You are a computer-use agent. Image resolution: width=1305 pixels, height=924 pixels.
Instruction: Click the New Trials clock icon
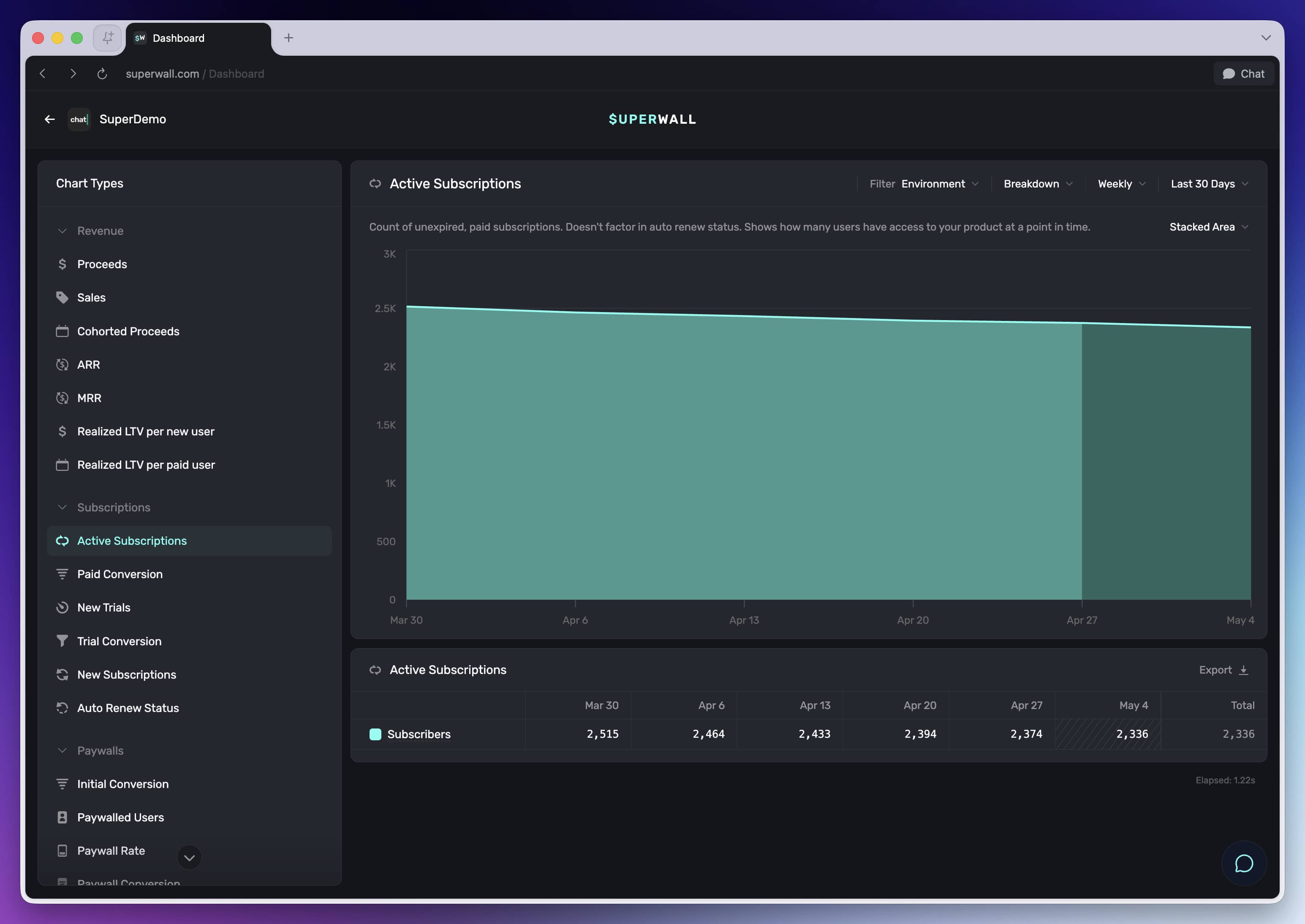[x=62, y=608]
